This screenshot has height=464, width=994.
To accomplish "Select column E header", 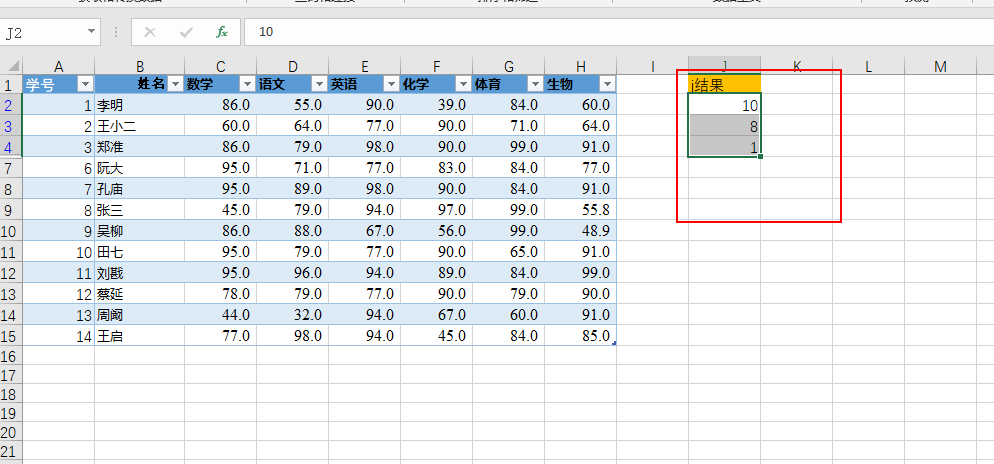I will 365,66.
